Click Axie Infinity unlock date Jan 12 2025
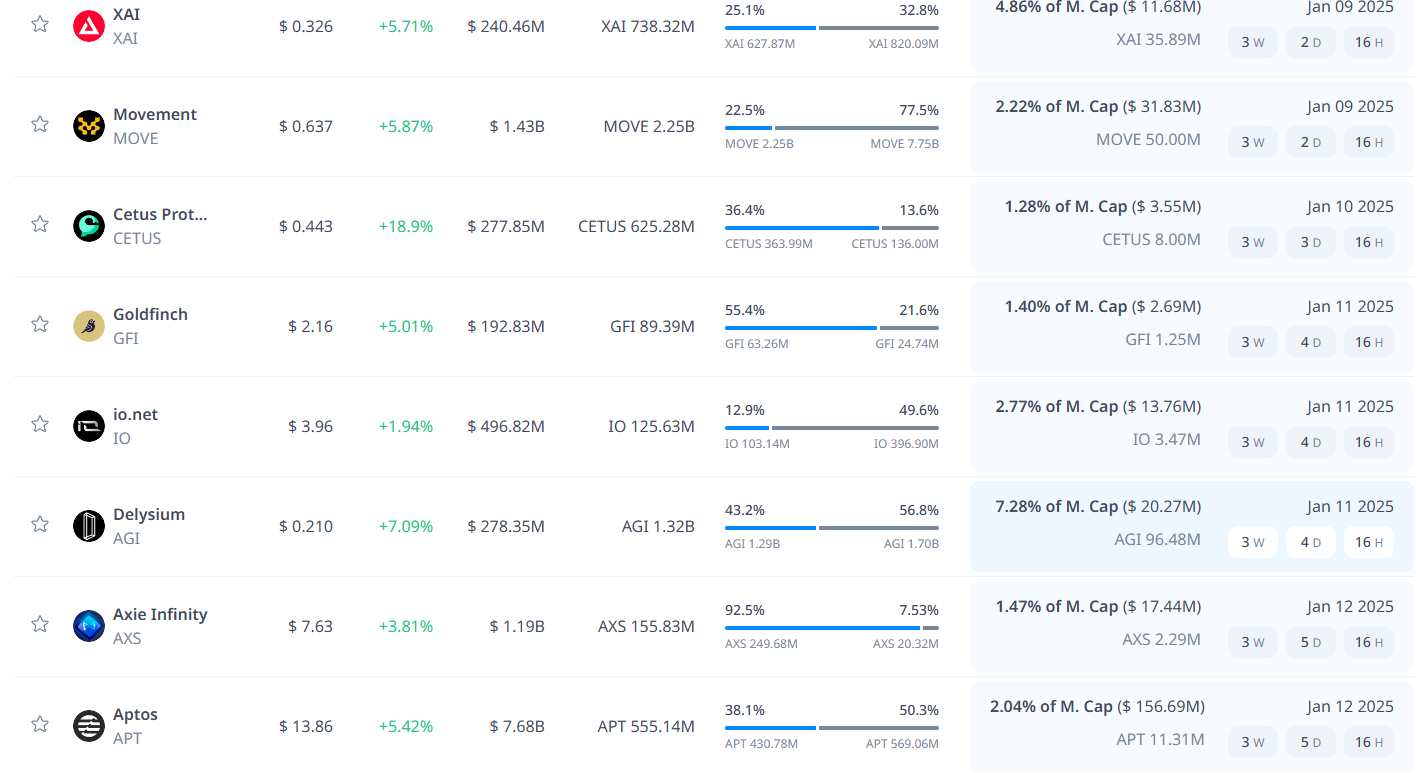The height and width of the screenshot is (773, 1416). coord(1350,606)
